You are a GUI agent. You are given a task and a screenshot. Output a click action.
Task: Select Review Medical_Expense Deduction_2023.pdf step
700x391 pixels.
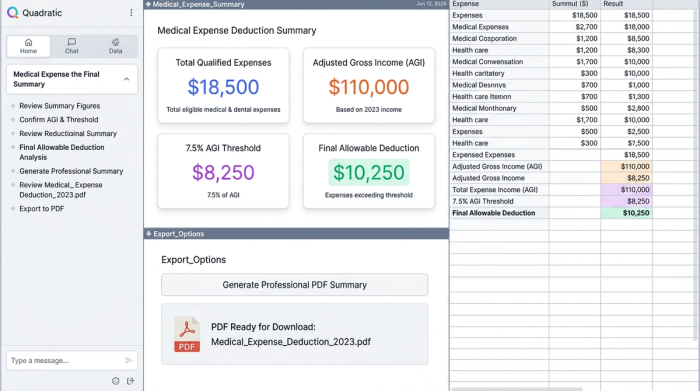pos(61,190)
